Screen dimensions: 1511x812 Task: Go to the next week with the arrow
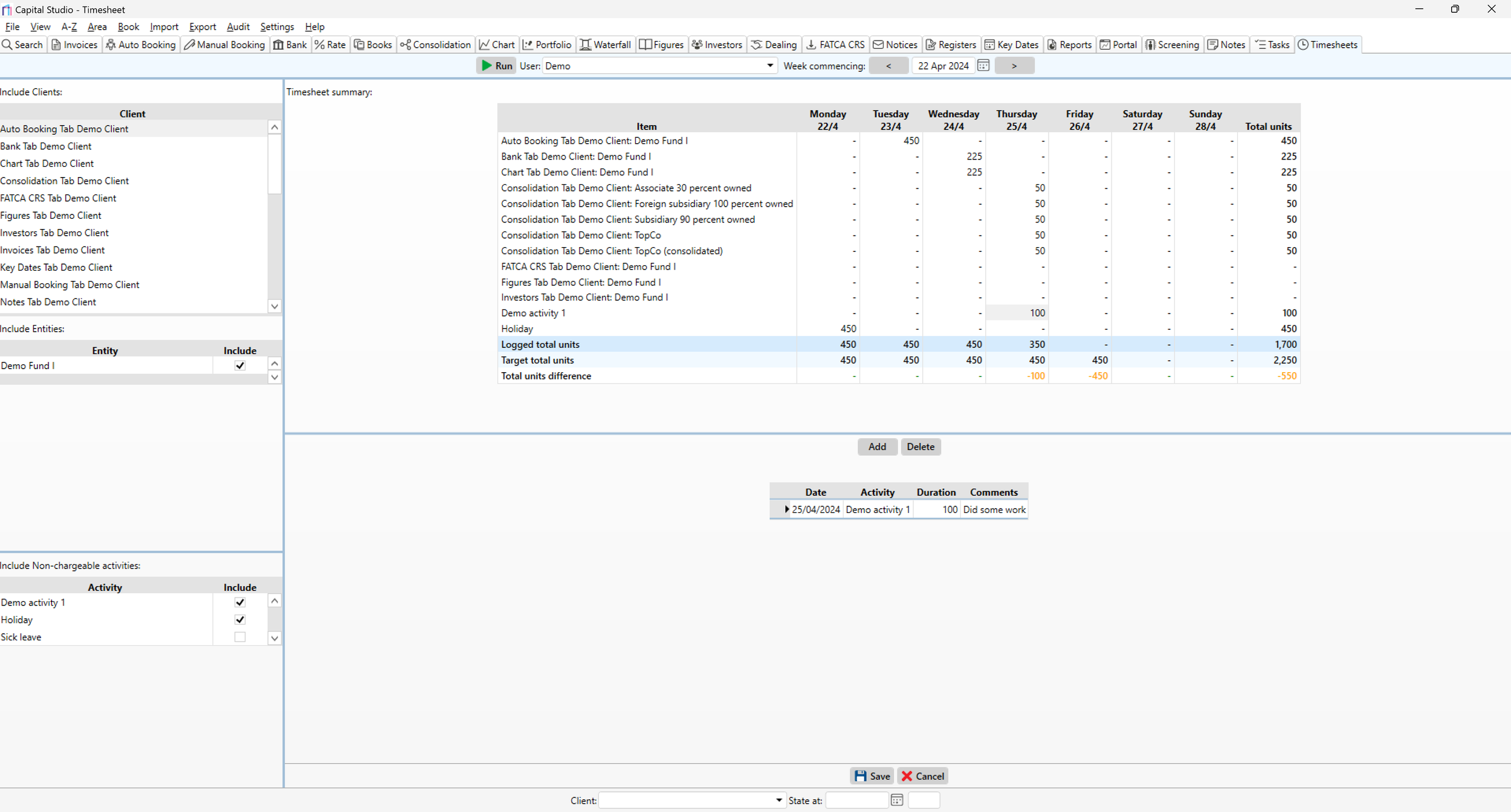(1014, 65)
